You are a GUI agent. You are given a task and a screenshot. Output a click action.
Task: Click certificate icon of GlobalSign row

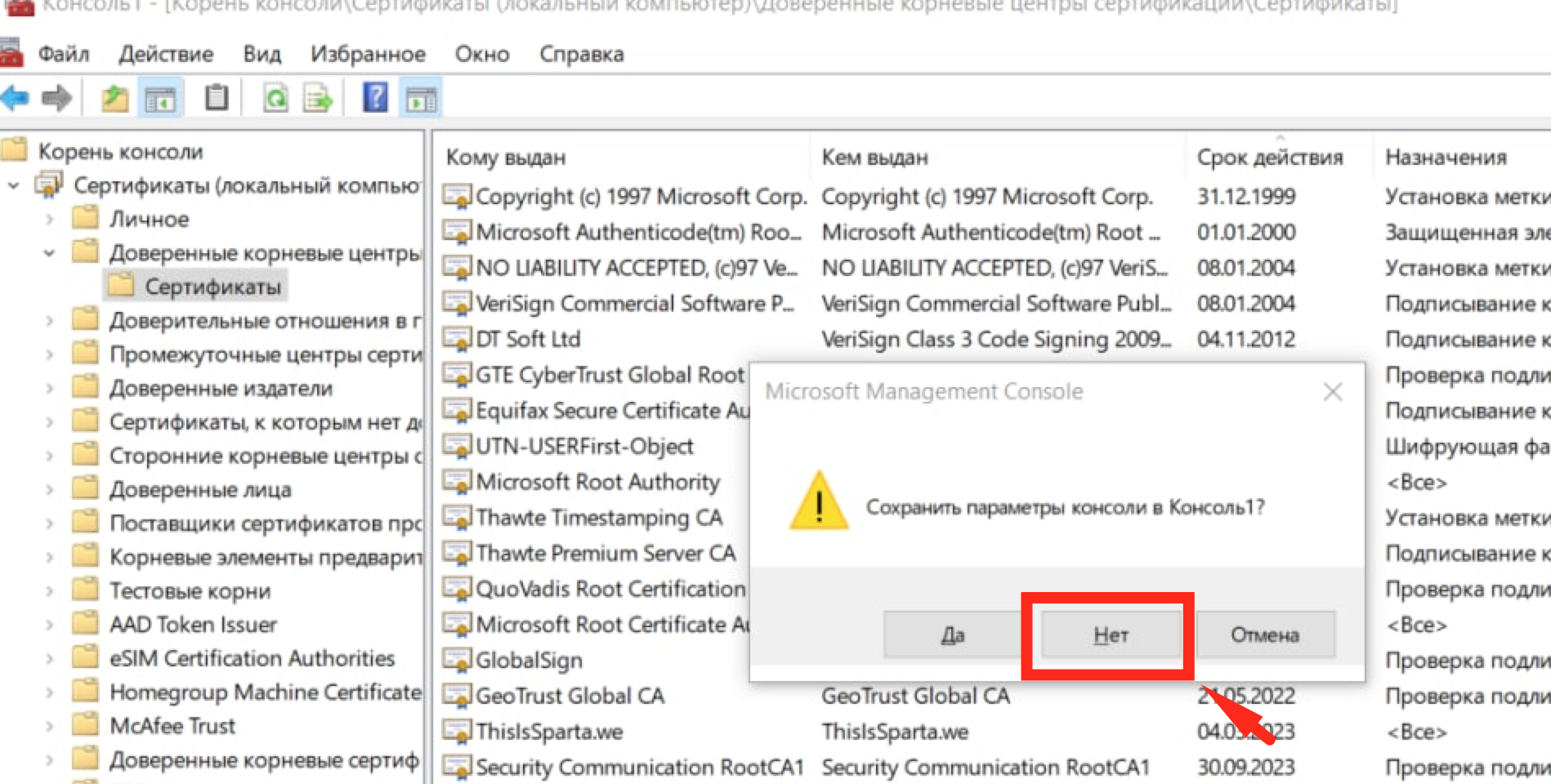(457, 659)
